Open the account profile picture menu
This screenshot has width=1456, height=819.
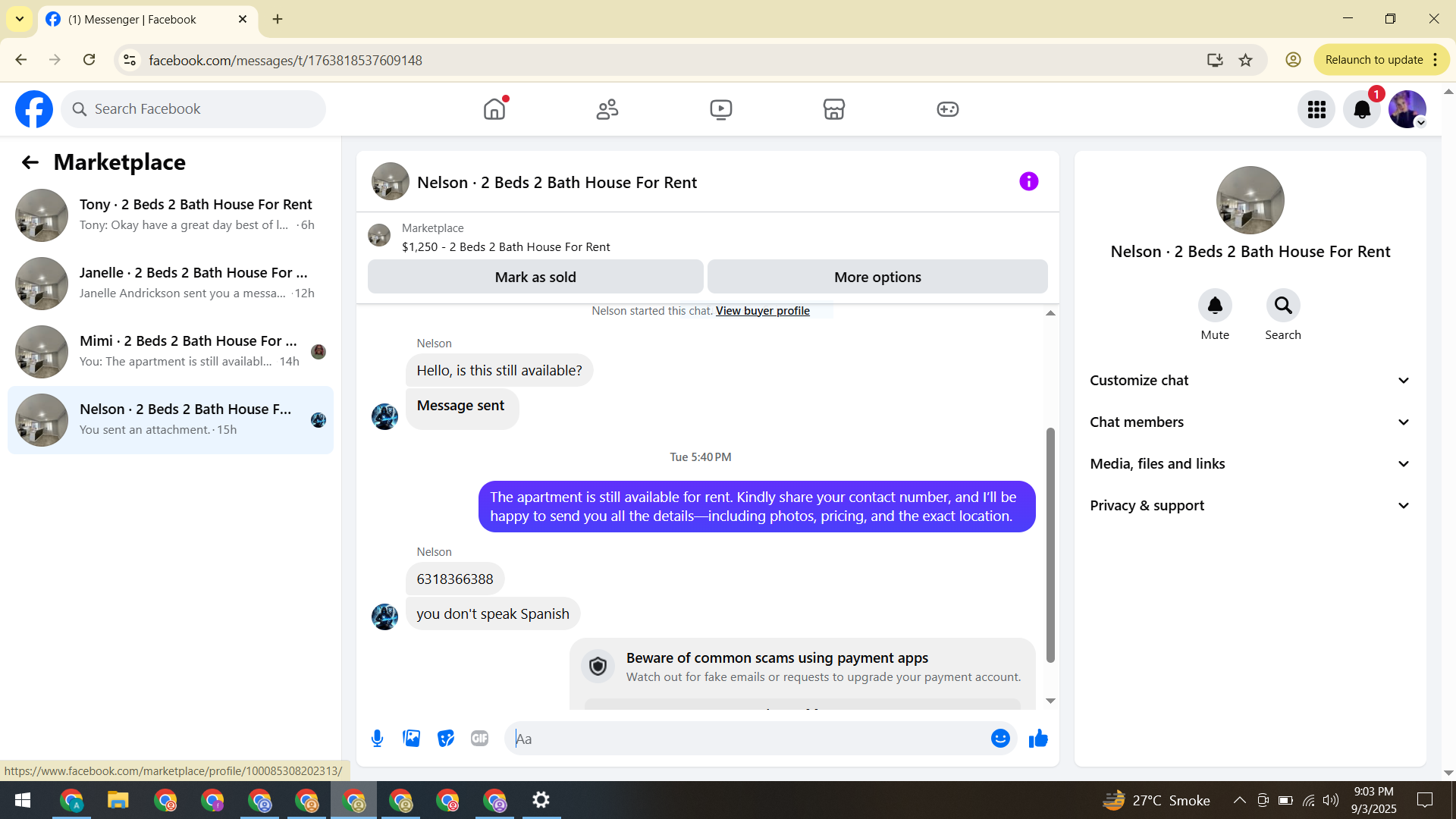point(1407,110)
